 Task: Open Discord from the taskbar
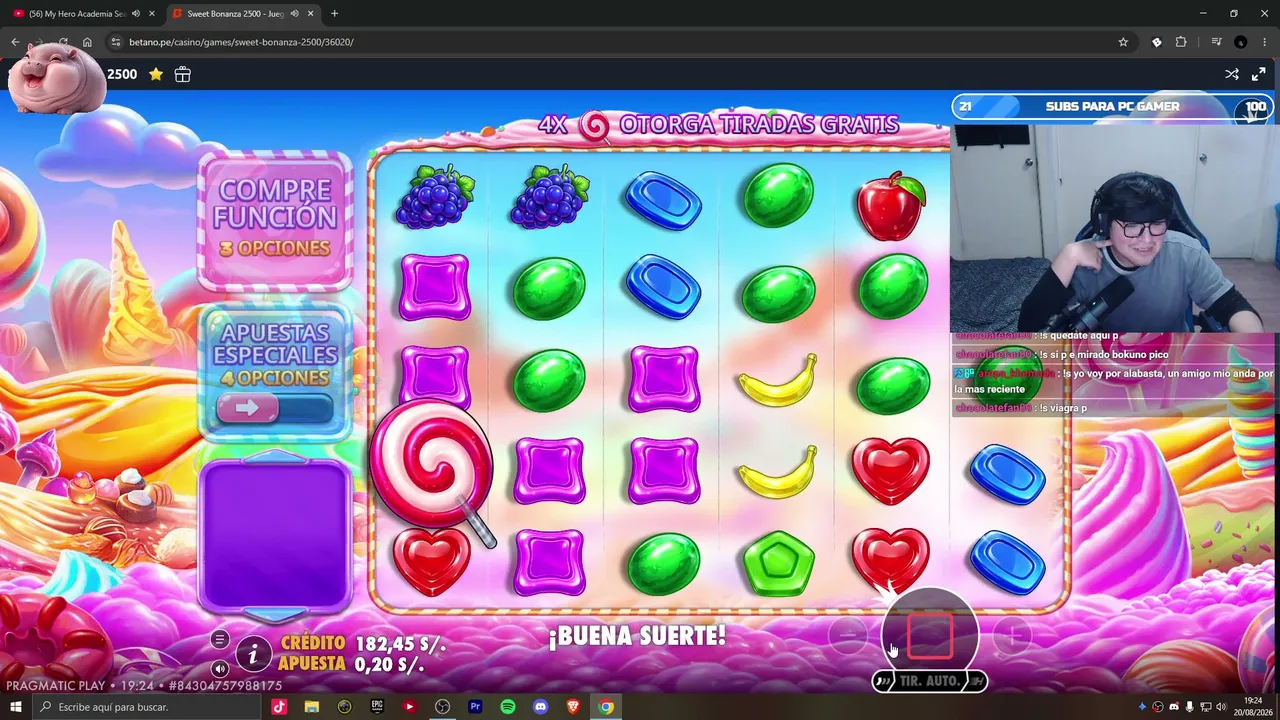(x=541, y=707)
